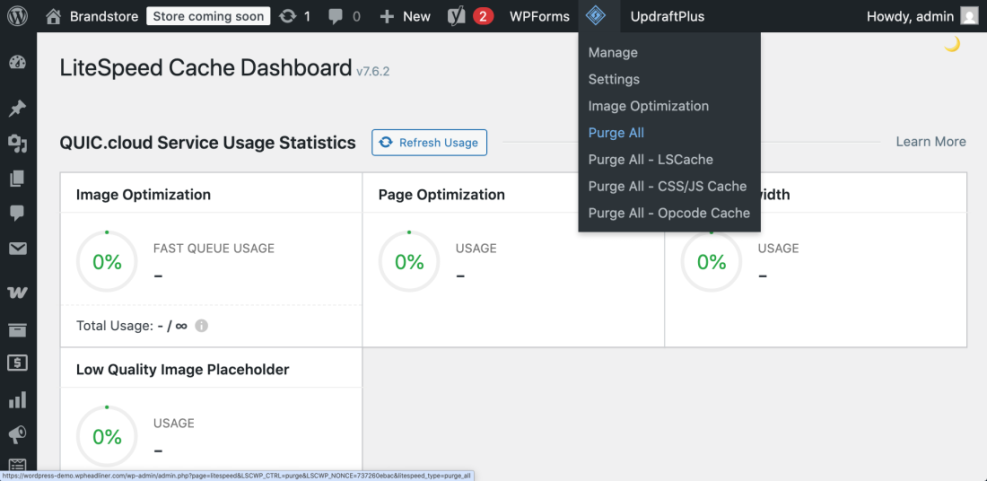This screenshot has height=481, width=987.
Task: Open the WPForms admin bar item
Action: [x=539, y=16]
